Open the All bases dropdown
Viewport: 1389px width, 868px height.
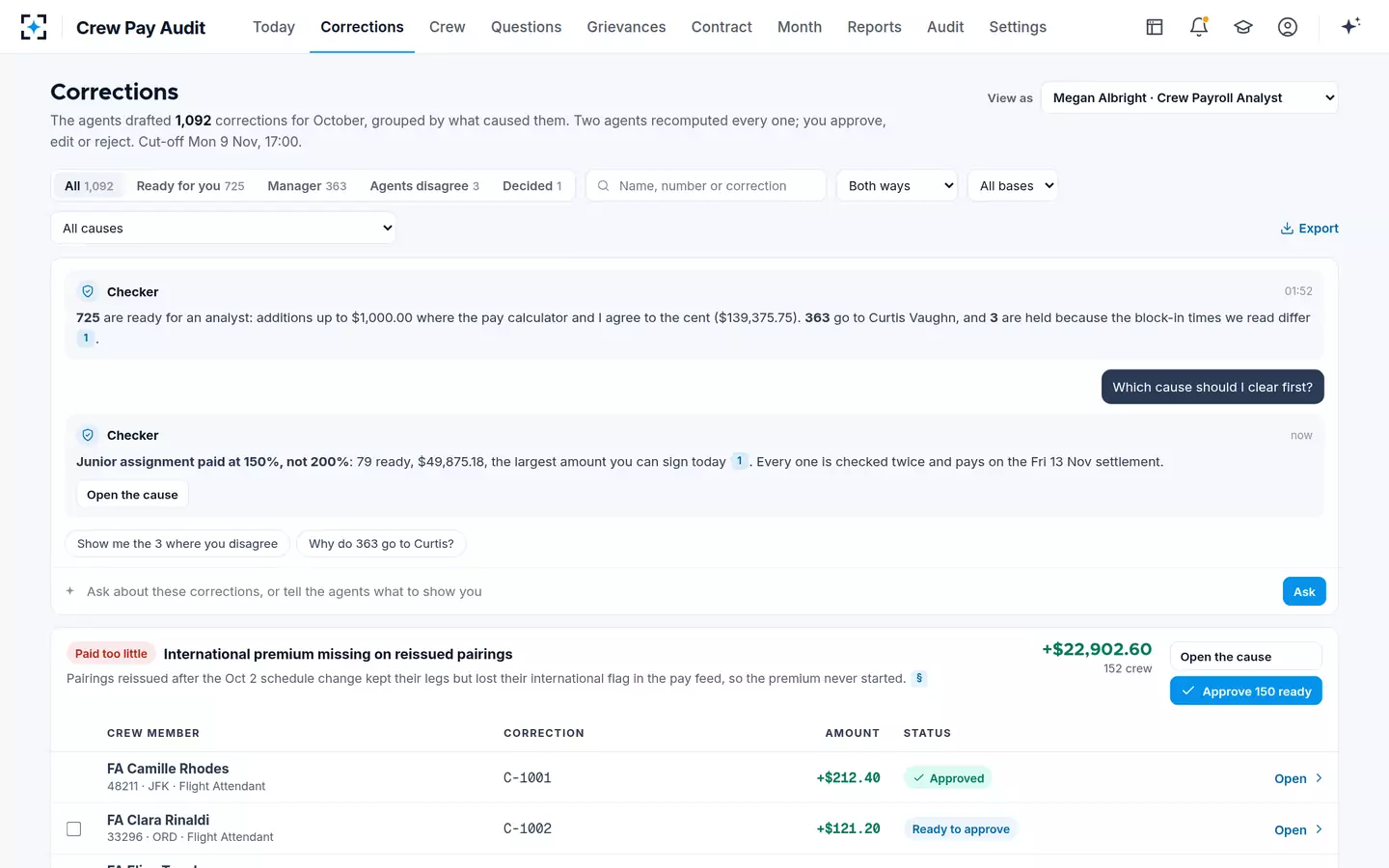(1013, 185)
